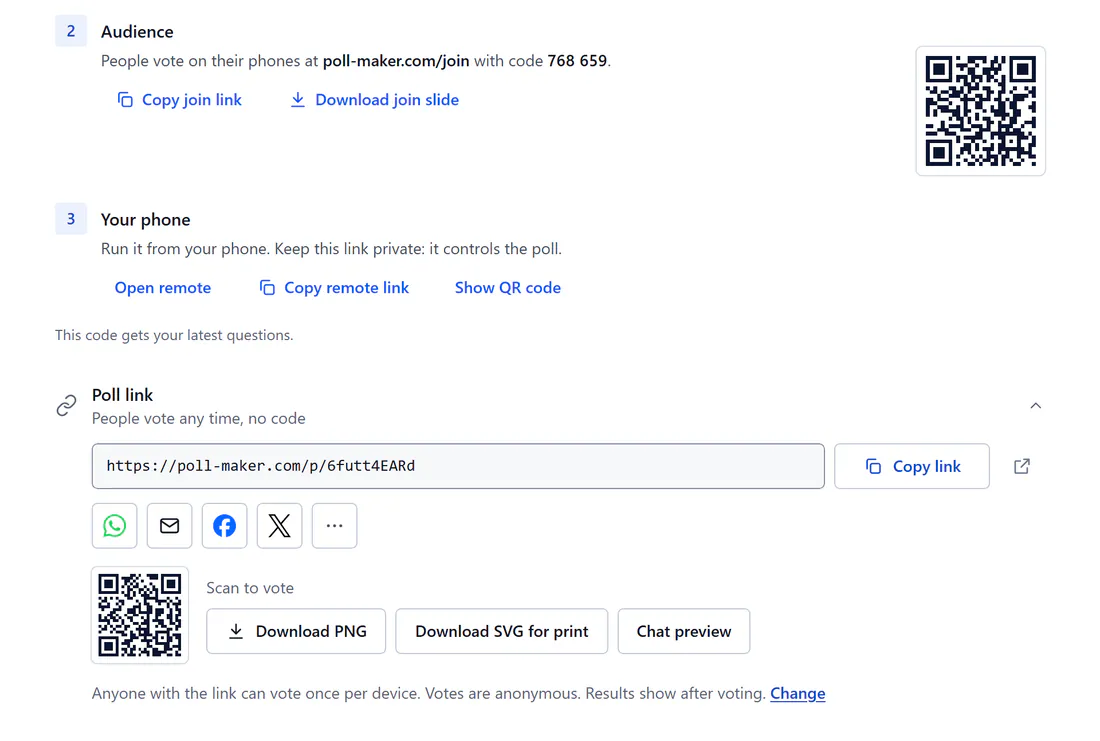The width and height of the screenshot is (1100, 741).
Task: Click the Poll link heading
Action: (122, 395)
